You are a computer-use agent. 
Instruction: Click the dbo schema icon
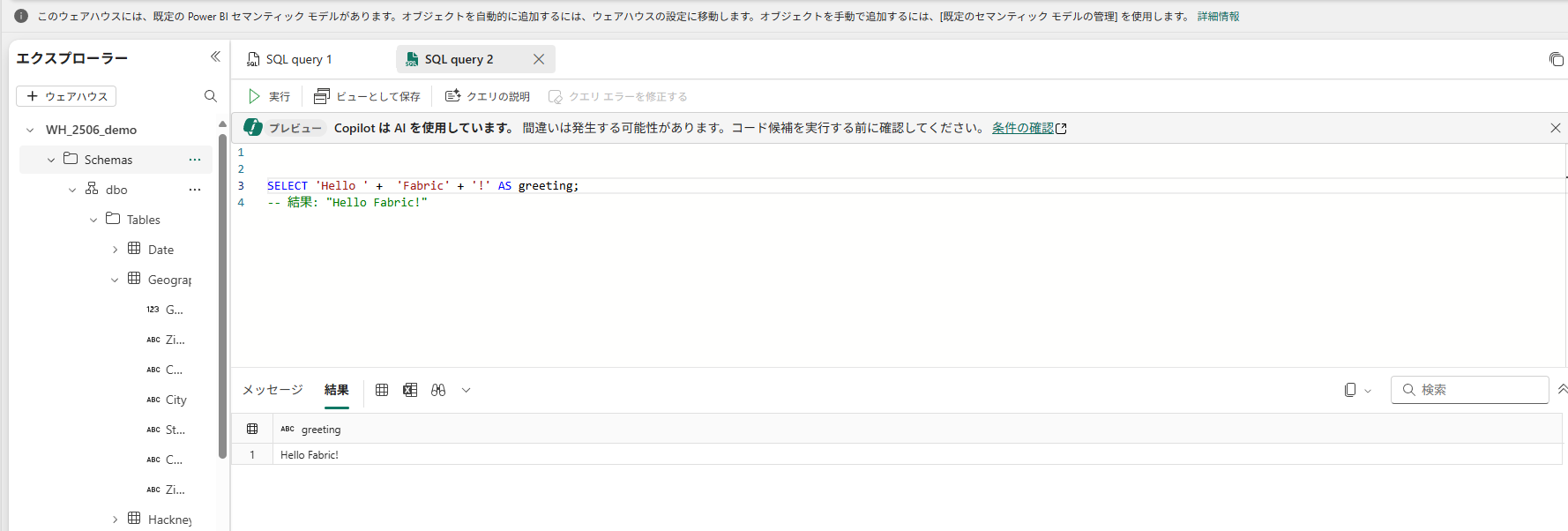92,189
